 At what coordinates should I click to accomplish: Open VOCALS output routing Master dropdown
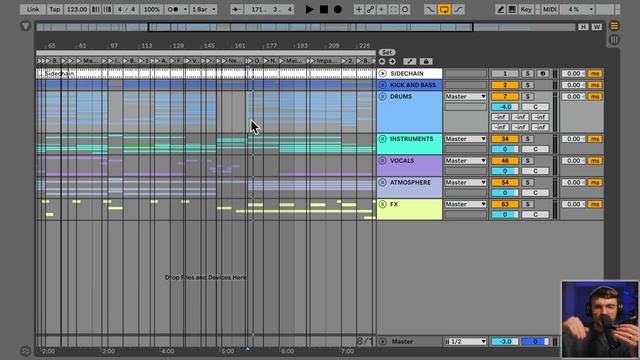pos(465,161)
